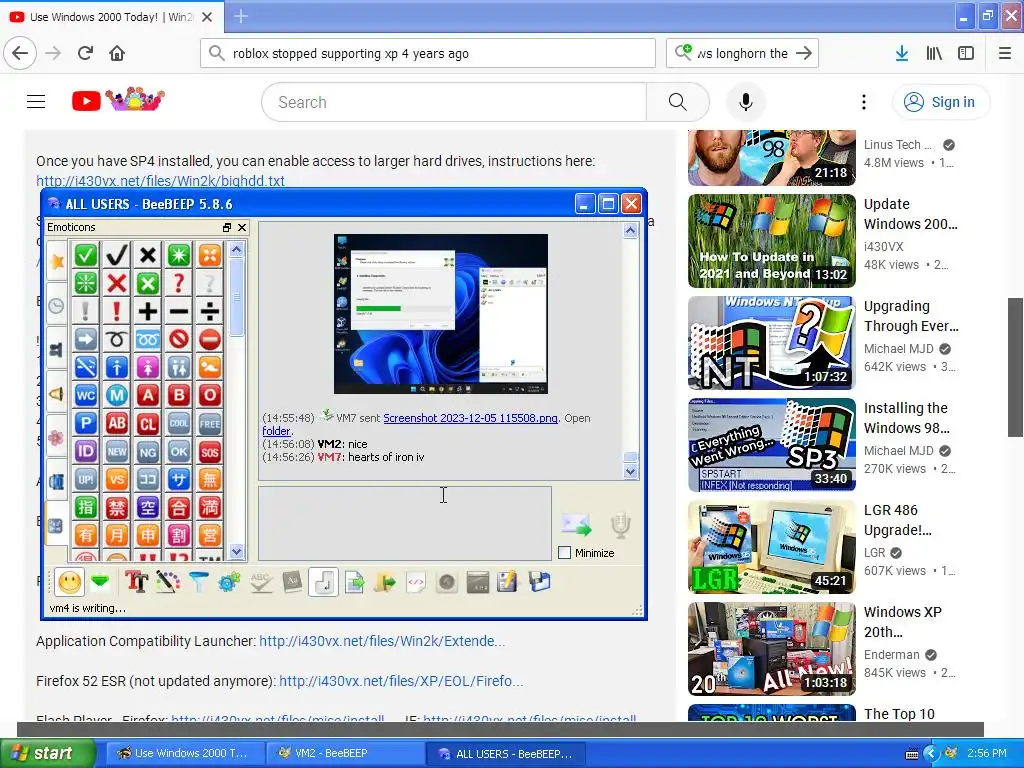The width and height of the screenshot is (1024, 768).
Task: Open chat settings gear icon
Action: tap(229, 582)
